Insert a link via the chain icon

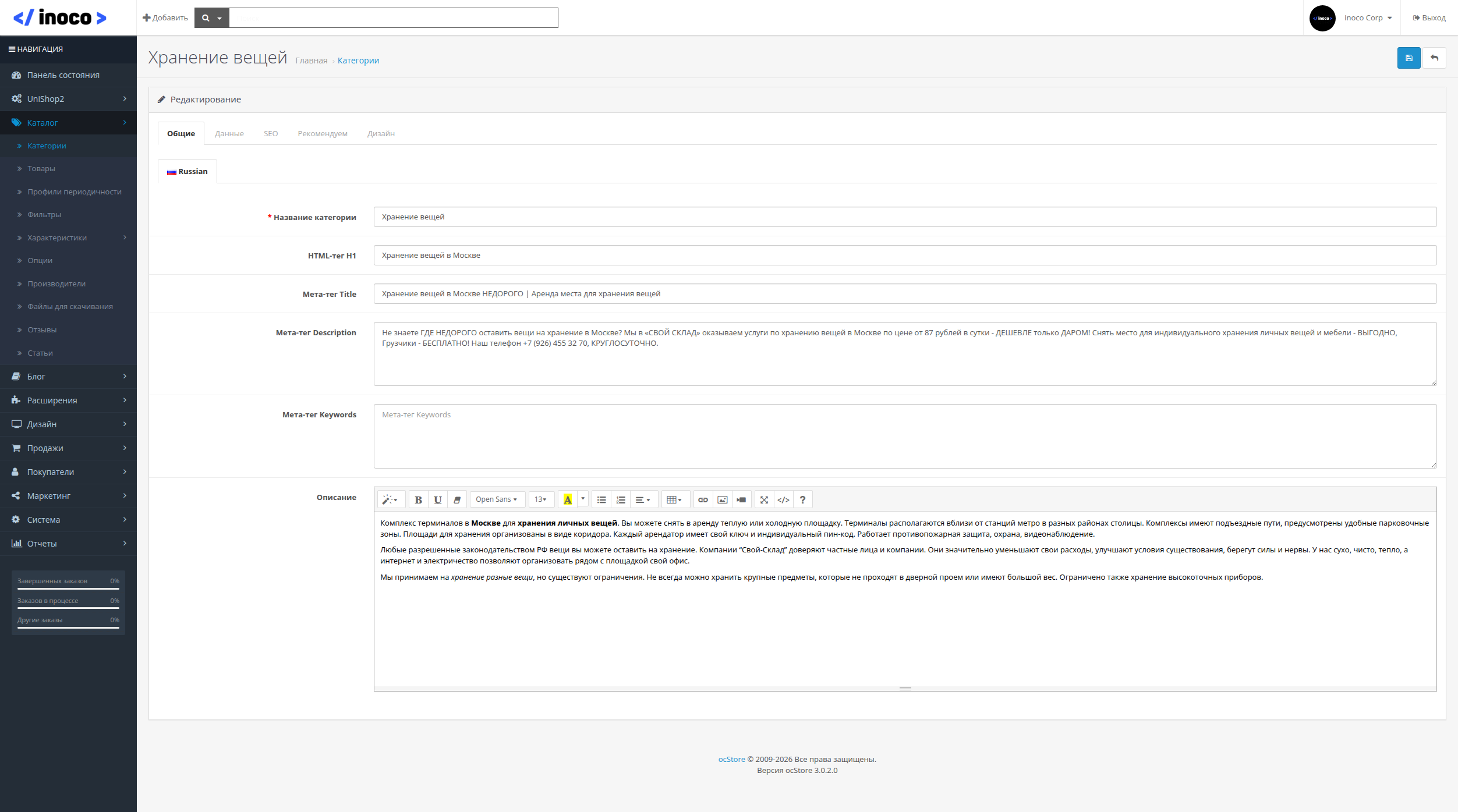pyautogui.click(x=703, y=499)
